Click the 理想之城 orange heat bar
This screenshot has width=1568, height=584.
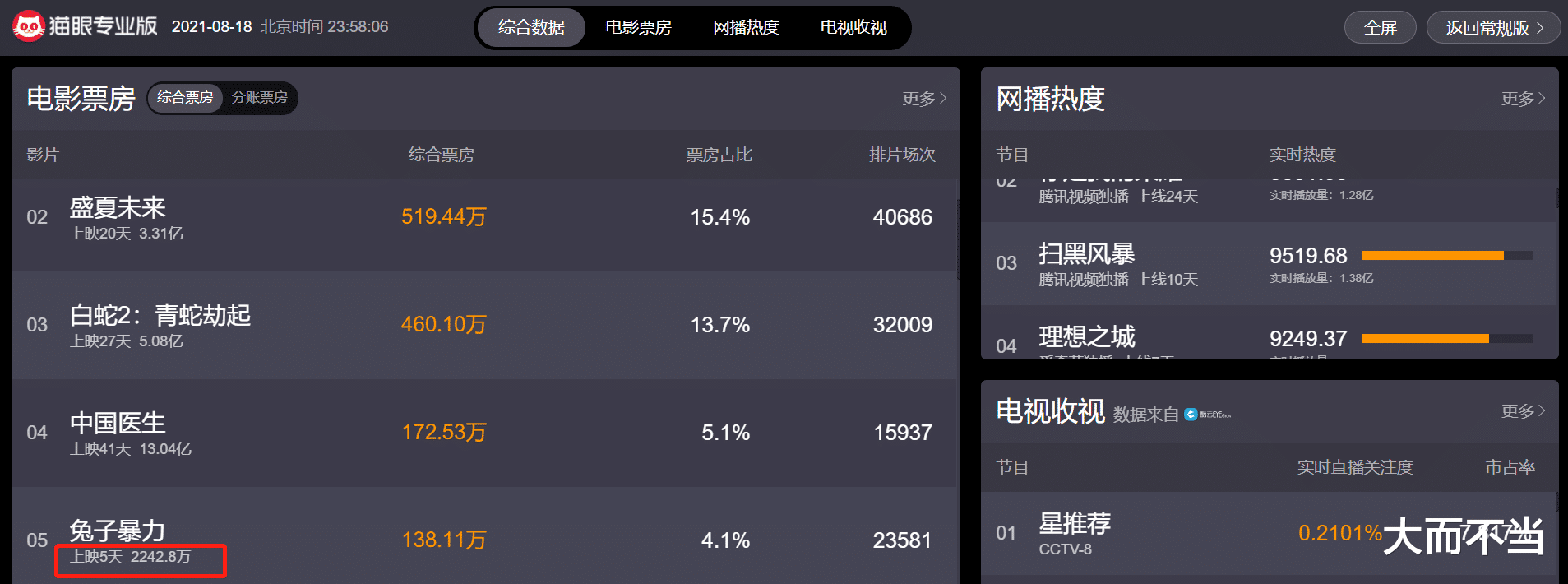tap(1425, 339)
